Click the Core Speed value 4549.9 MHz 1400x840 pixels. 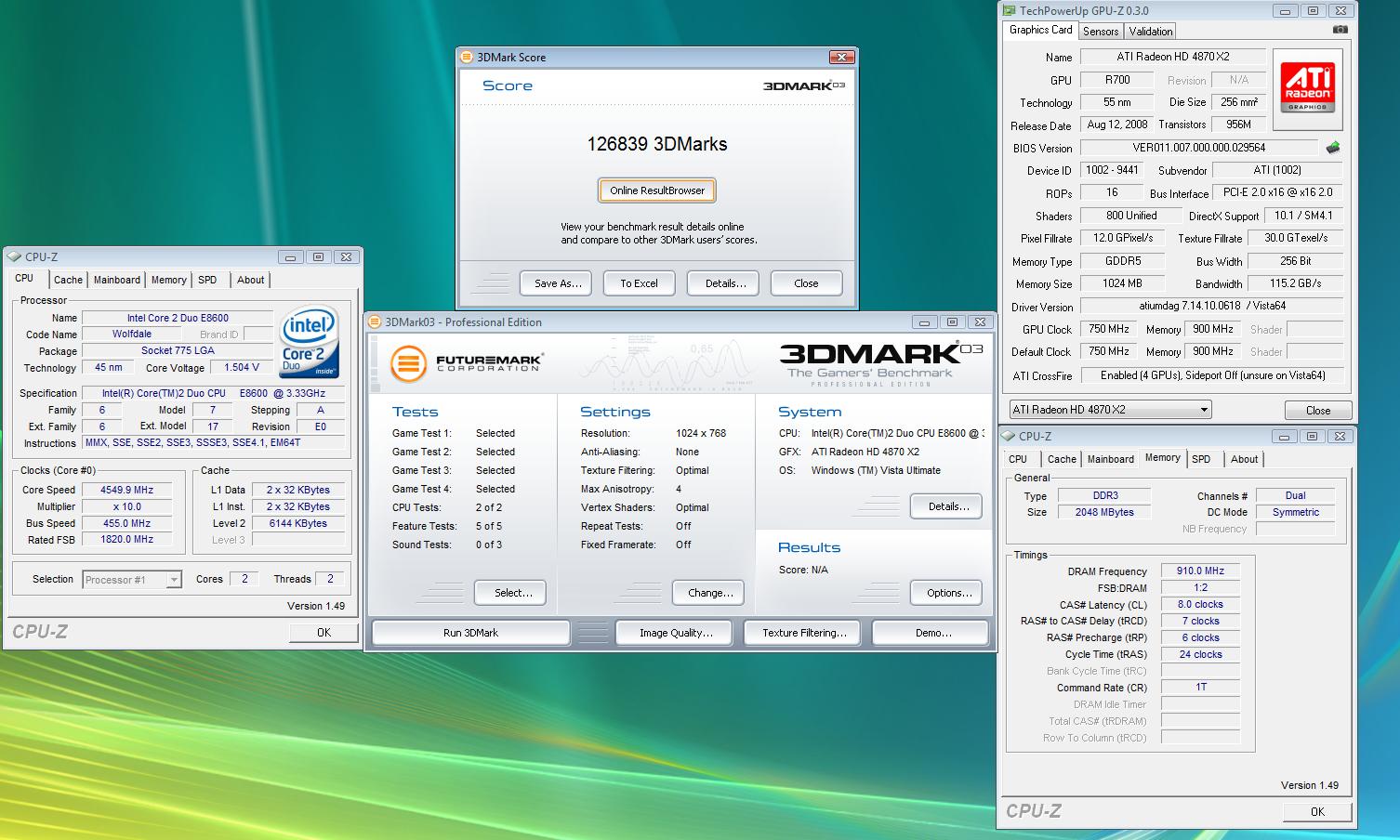click(127, 490)
